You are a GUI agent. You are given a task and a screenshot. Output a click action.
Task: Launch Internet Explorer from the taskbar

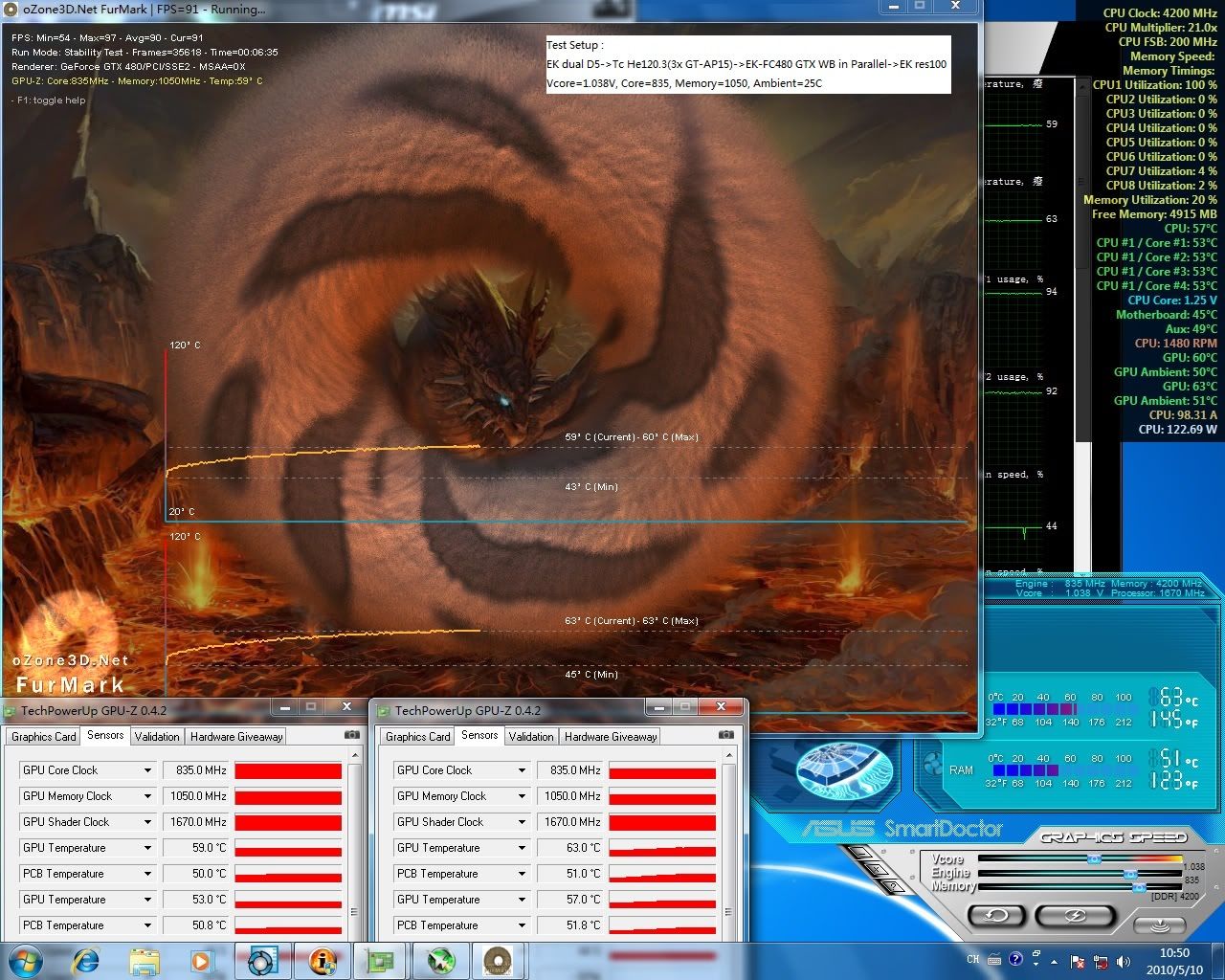pos(86,960)
